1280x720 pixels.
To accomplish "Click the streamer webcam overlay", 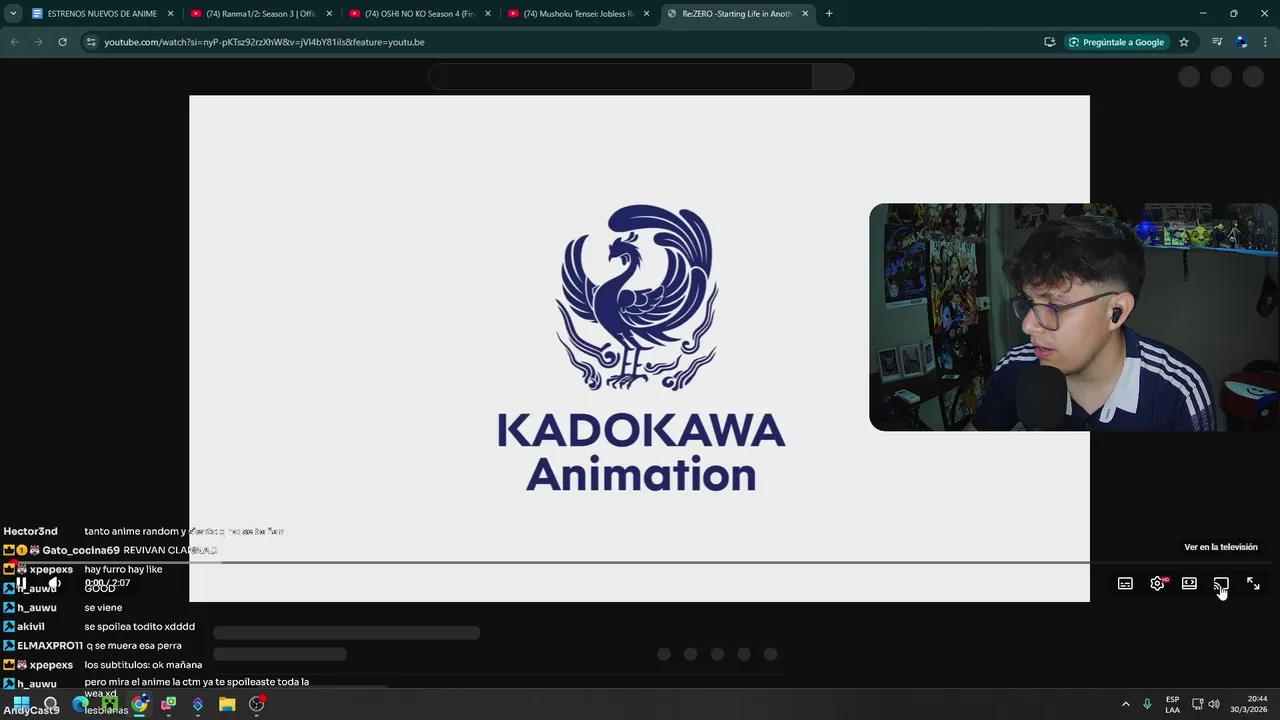I will point(1074,317).
